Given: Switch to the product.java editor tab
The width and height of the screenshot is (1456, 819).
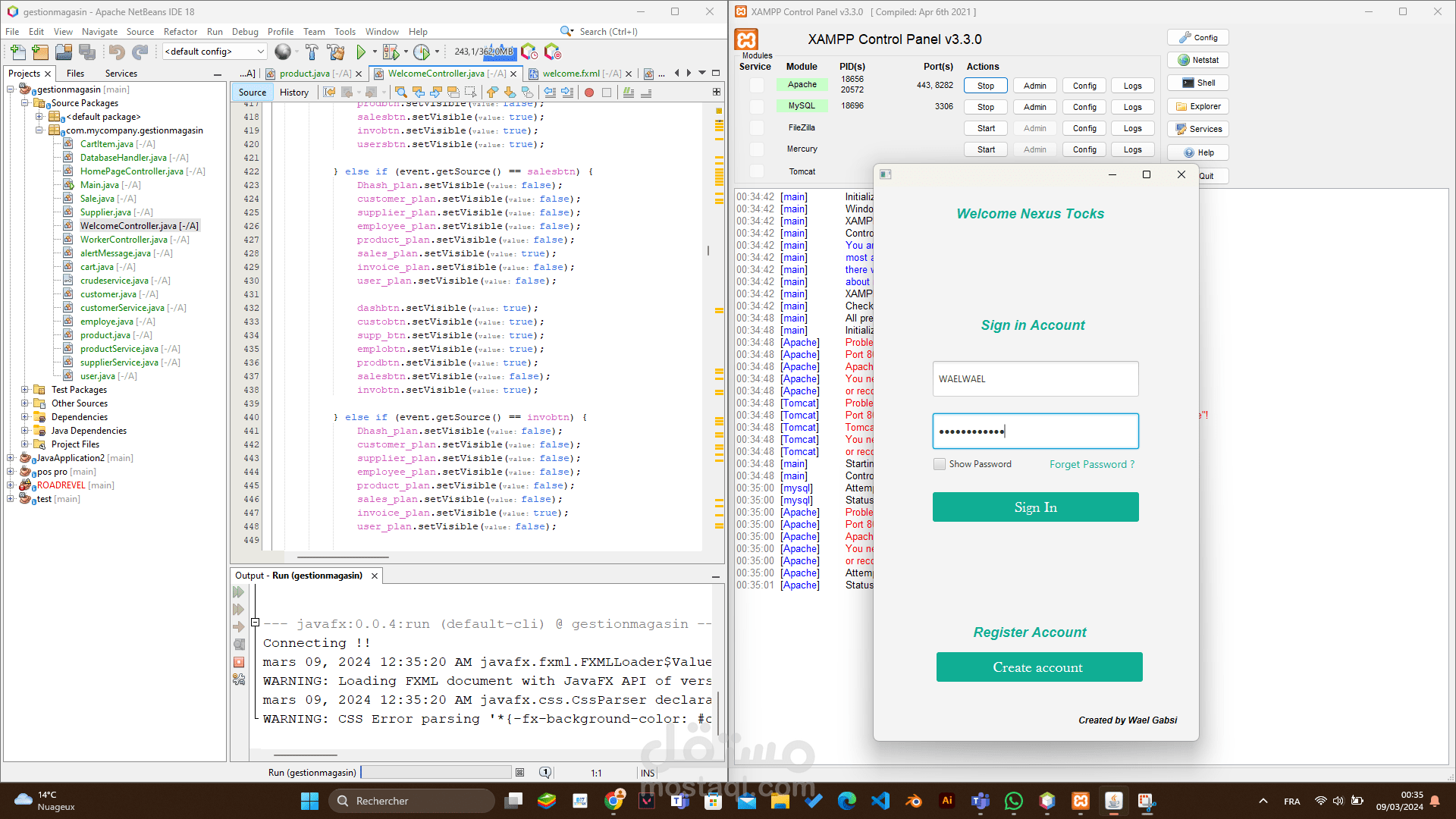Looking at the screenshot, I should point(304,74).
